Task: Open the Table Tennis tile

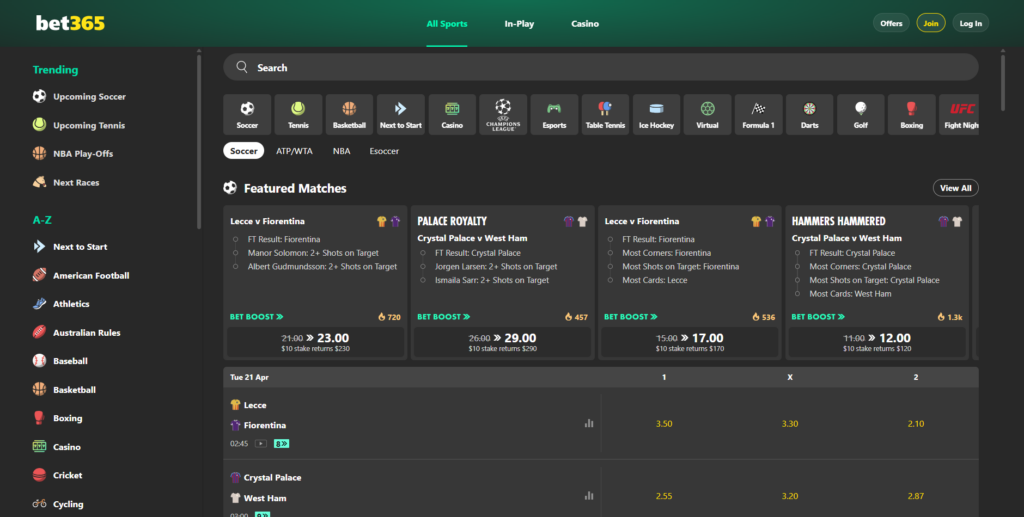Action: (x=605, y=114)
